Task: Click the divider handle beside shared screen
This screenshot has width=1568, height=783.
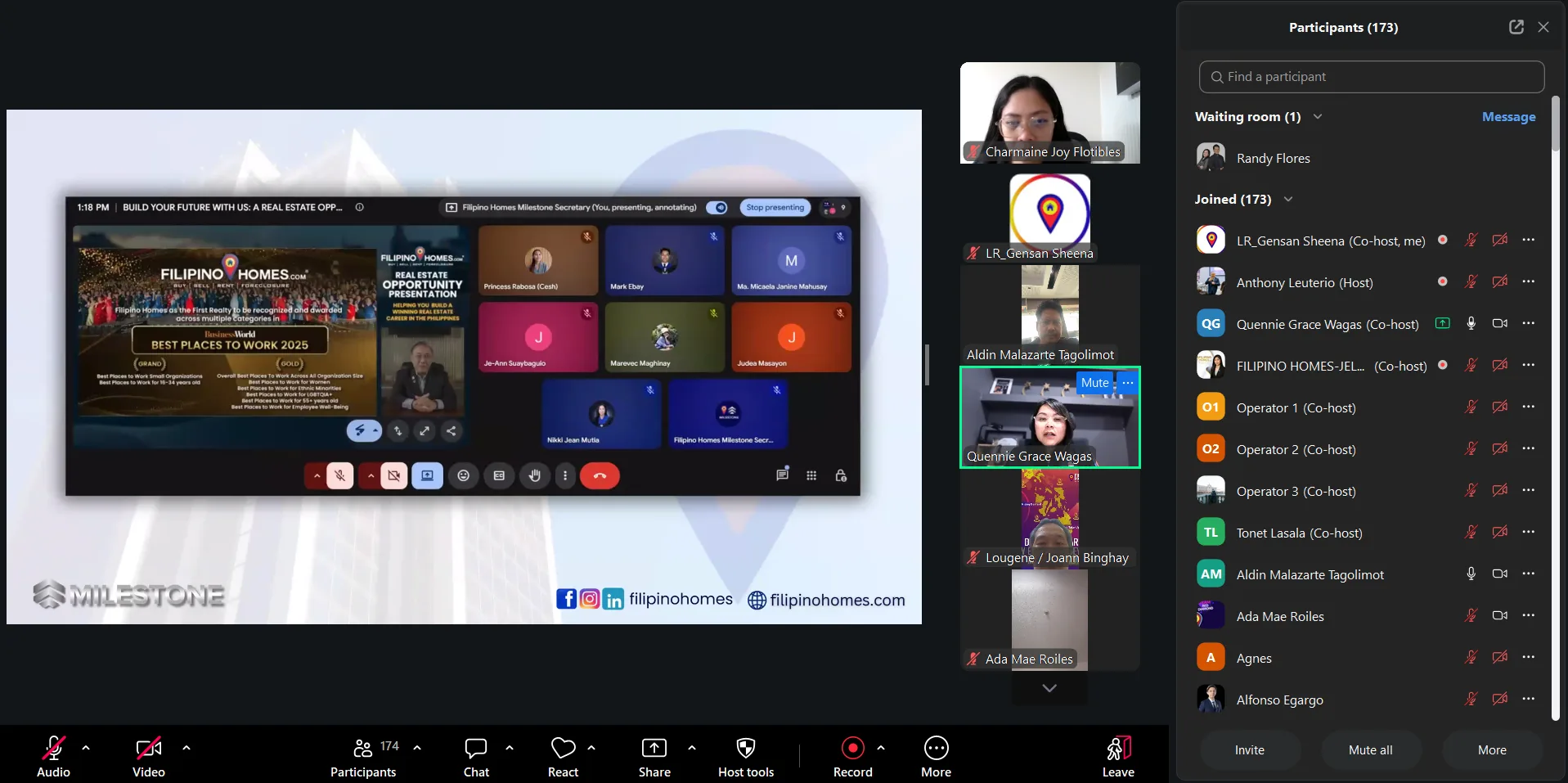Action: 927,365
